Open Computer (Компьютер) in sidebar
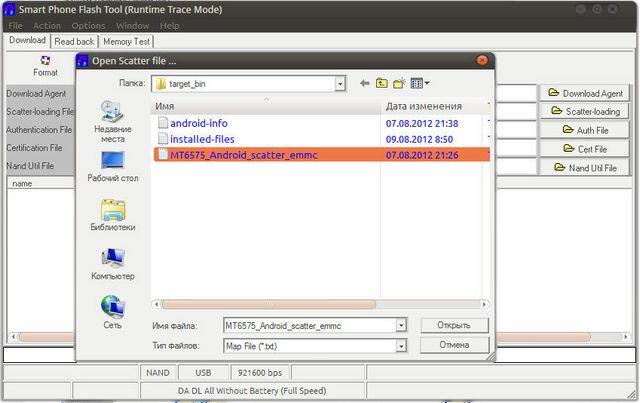 [112, 263]
